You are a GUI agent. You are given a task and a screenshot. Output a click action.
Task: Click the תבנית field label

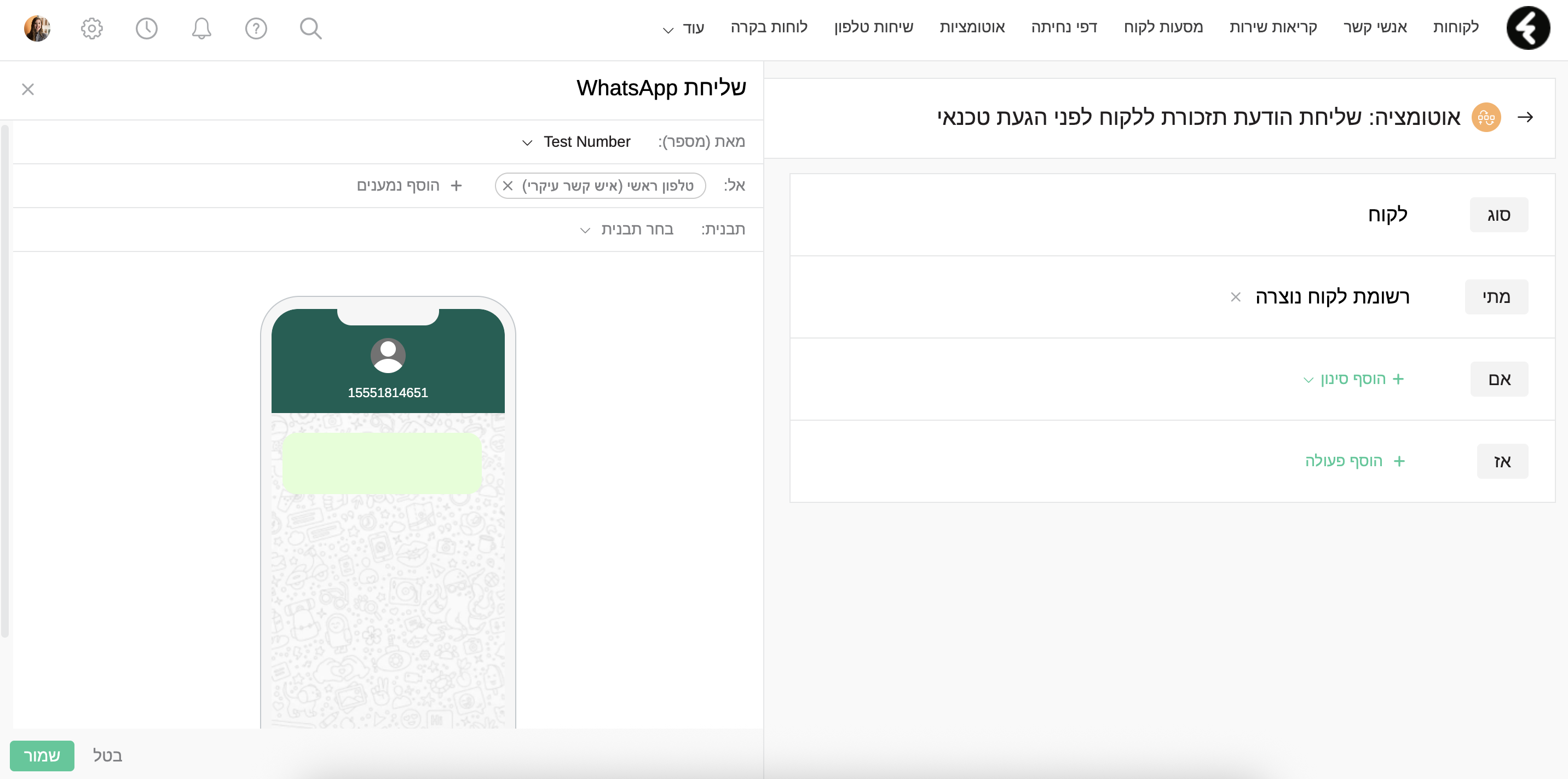click(x=723, y=230)
